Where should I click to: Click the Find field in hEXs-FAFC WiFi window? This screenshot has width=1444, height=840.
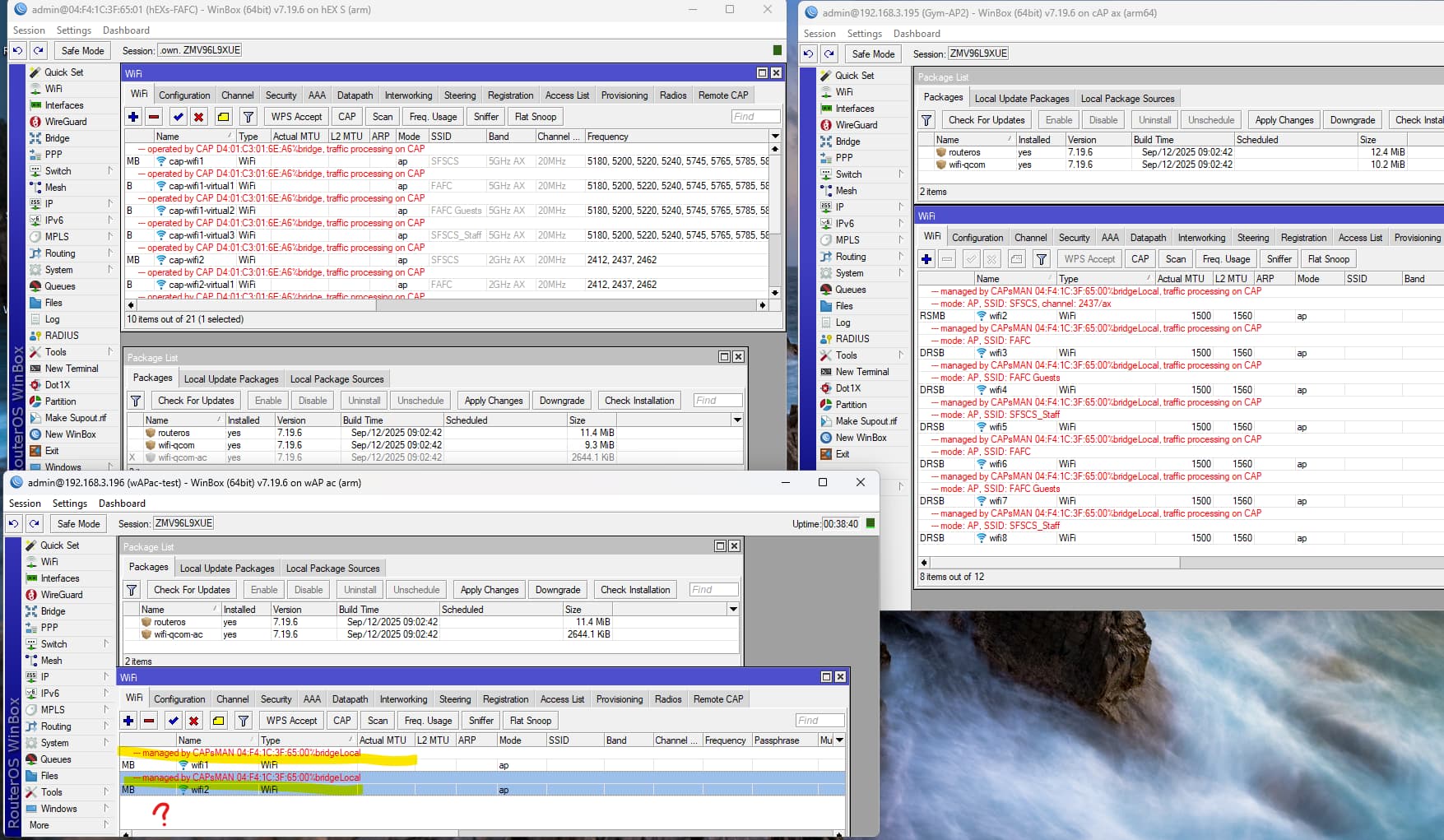coord(755,117)
